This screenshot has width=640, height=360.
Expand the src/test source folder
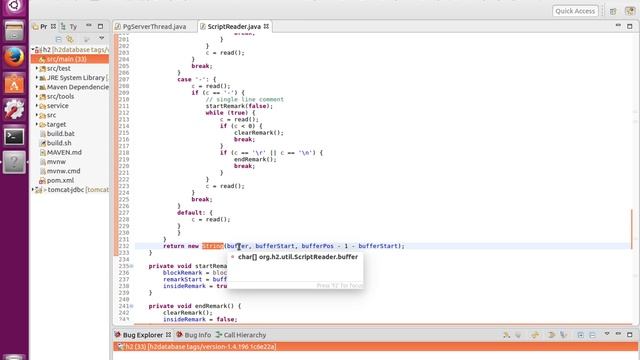[x=37, y=68]
